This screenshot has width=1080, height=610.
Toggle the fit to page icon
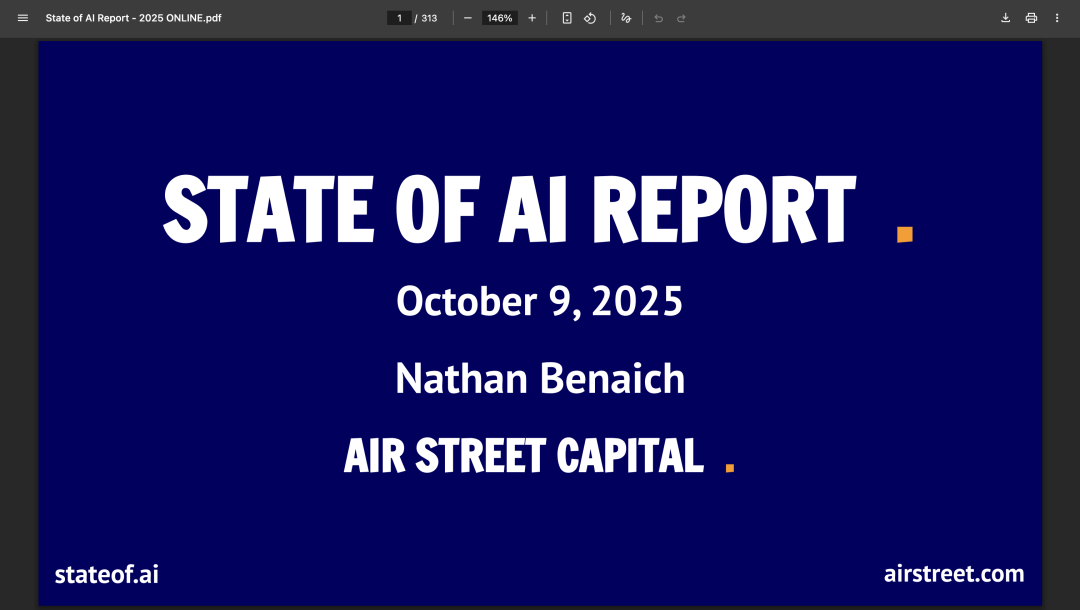pos(567,18)
